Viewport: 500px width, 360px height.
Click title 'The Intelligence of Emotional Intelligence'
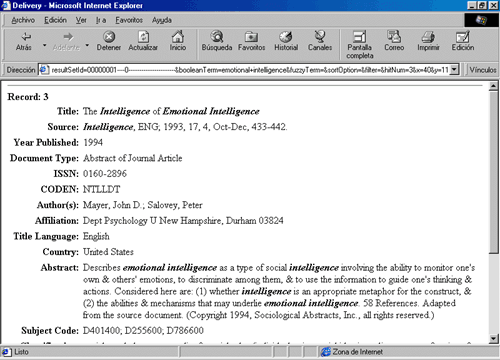[171, 111]
